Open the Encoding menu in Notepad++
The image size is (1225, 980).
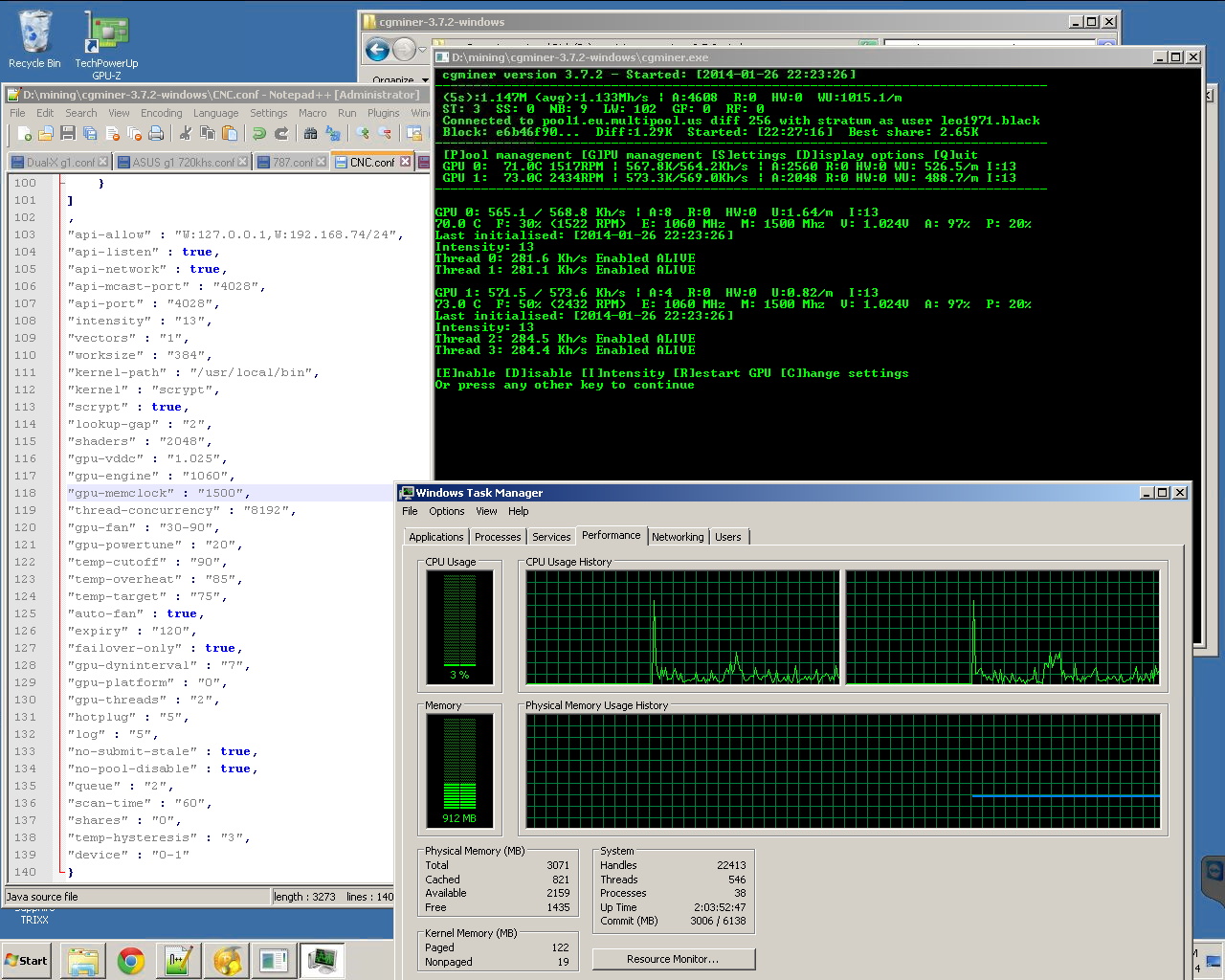(x=161, y=113)
